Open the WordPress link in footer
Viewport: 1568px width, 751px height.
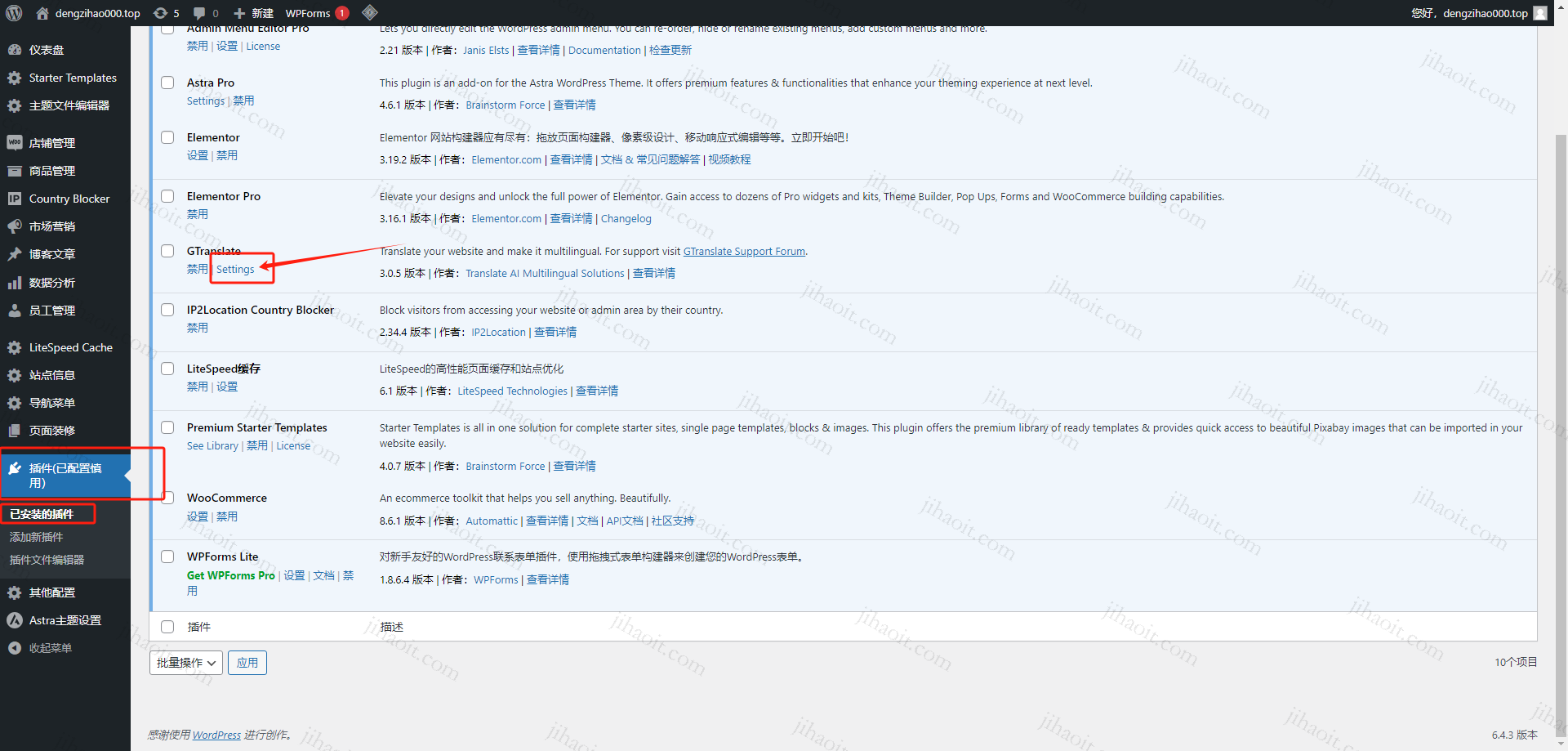tap(216, 735)
